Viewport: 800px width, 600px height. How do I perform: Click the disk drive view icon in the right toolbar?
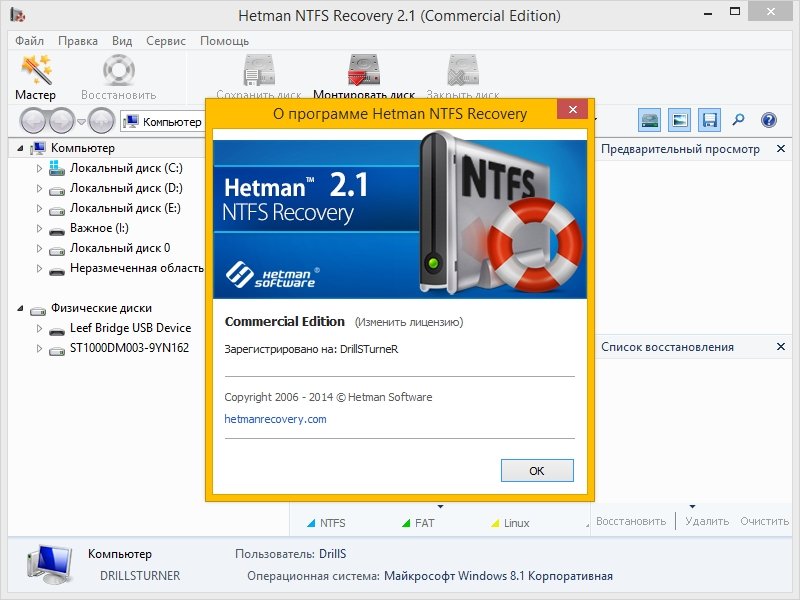(x=650, y=120)
